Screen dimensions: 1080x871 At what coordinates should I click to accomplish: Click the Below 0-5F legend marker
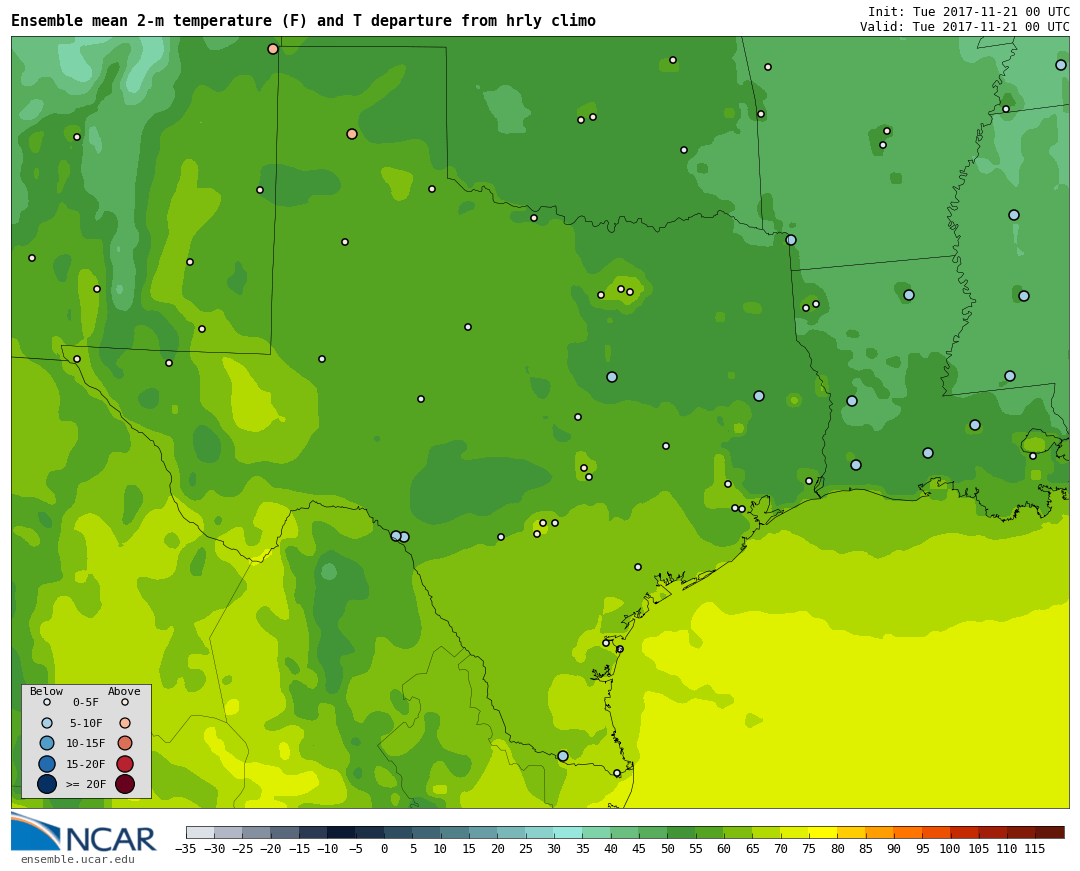point(47,703)
